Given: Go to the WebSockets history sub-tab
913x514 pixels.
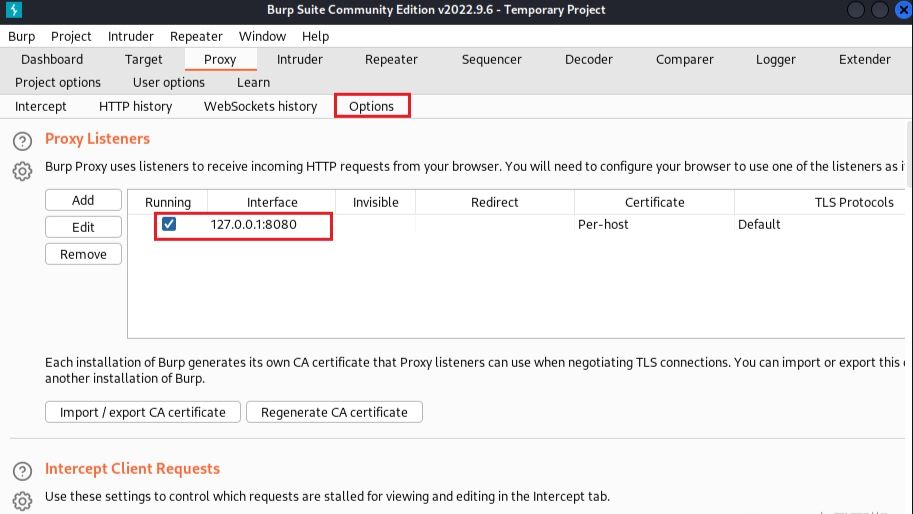Looking at the screenshot, I should click(260, 107).
